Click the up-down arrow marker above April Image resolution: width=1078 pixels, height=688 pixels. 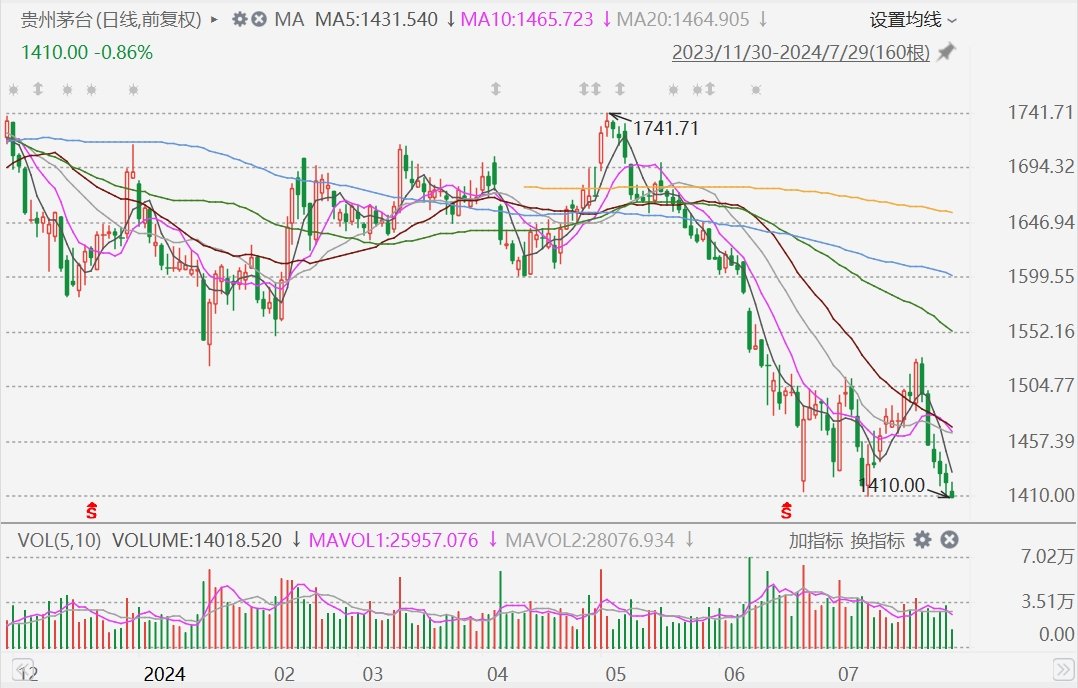(x=496, y=89)
